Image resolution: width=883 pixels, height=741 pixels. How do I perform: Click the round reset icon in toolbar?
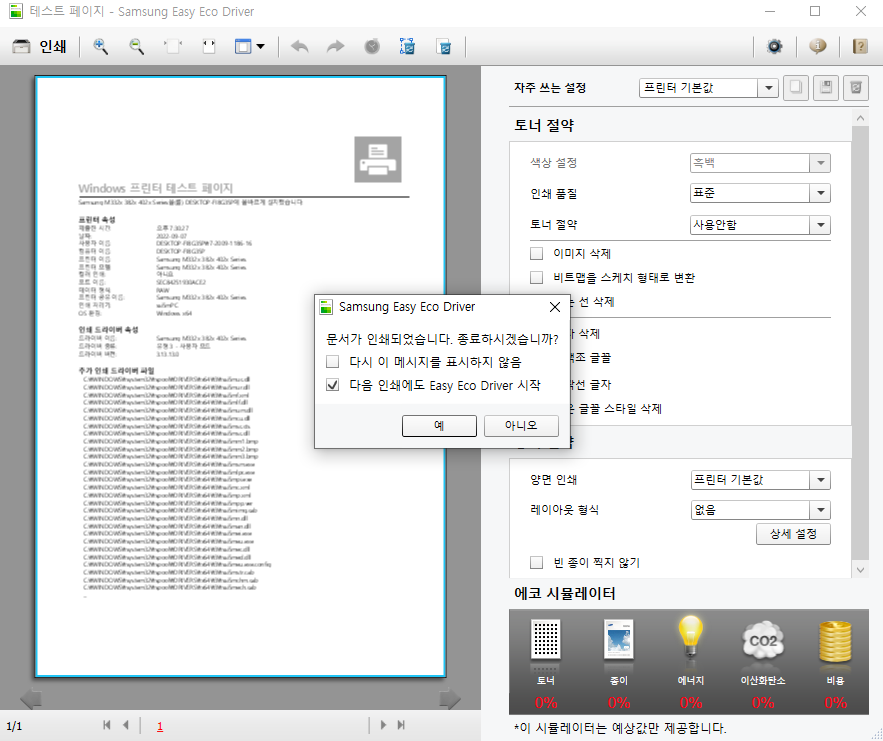coord(372,47)
